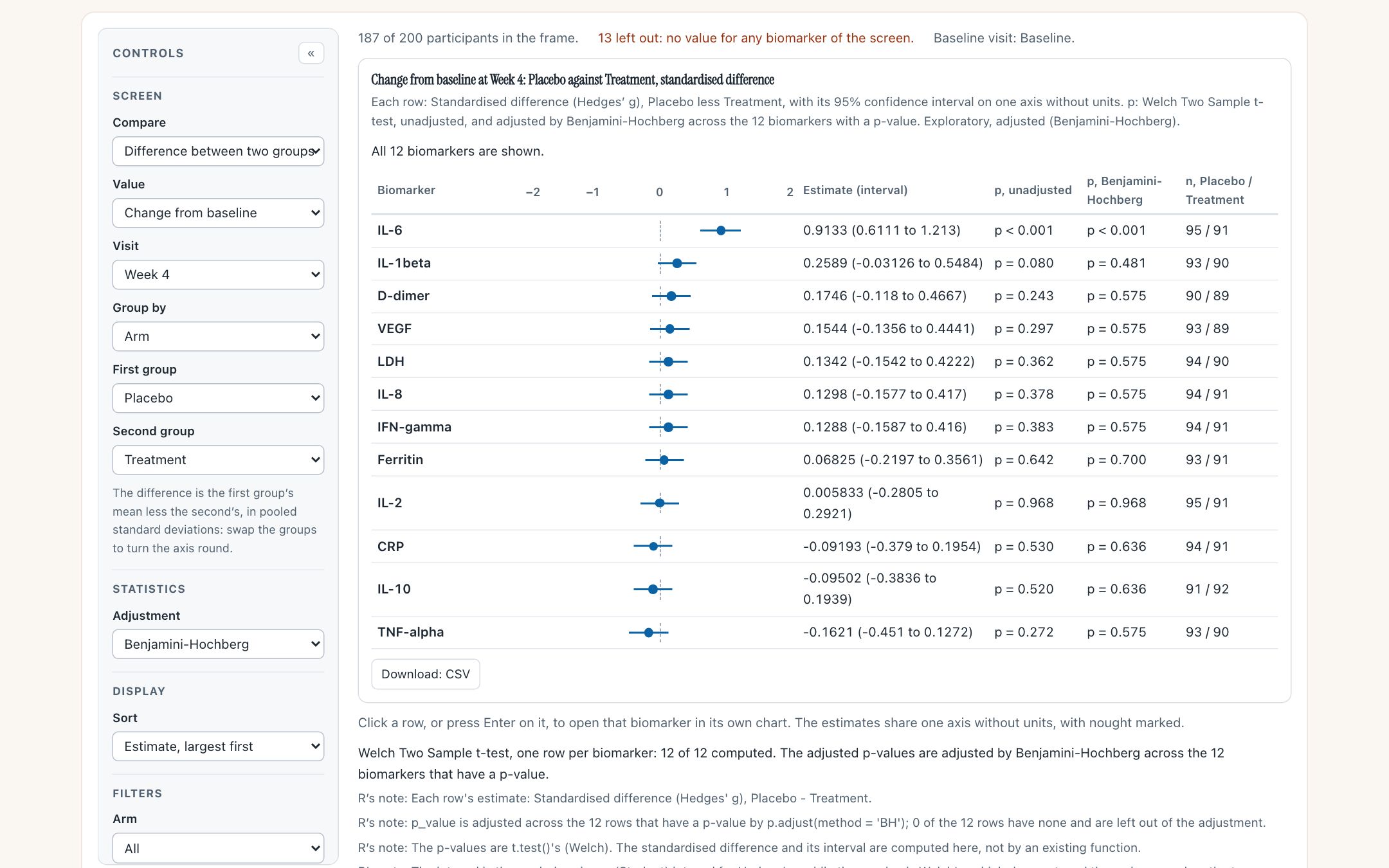
Task: Open the First group dropdown showing Placebo
Action: click(x=218, y=398)
